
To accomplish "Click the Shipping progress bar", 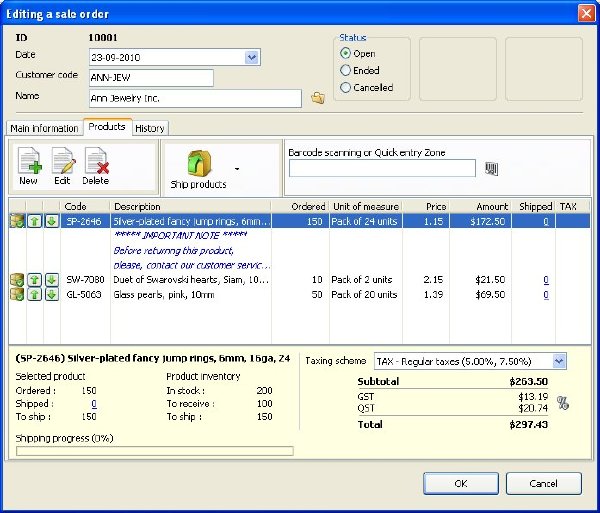I will point(155,451).
